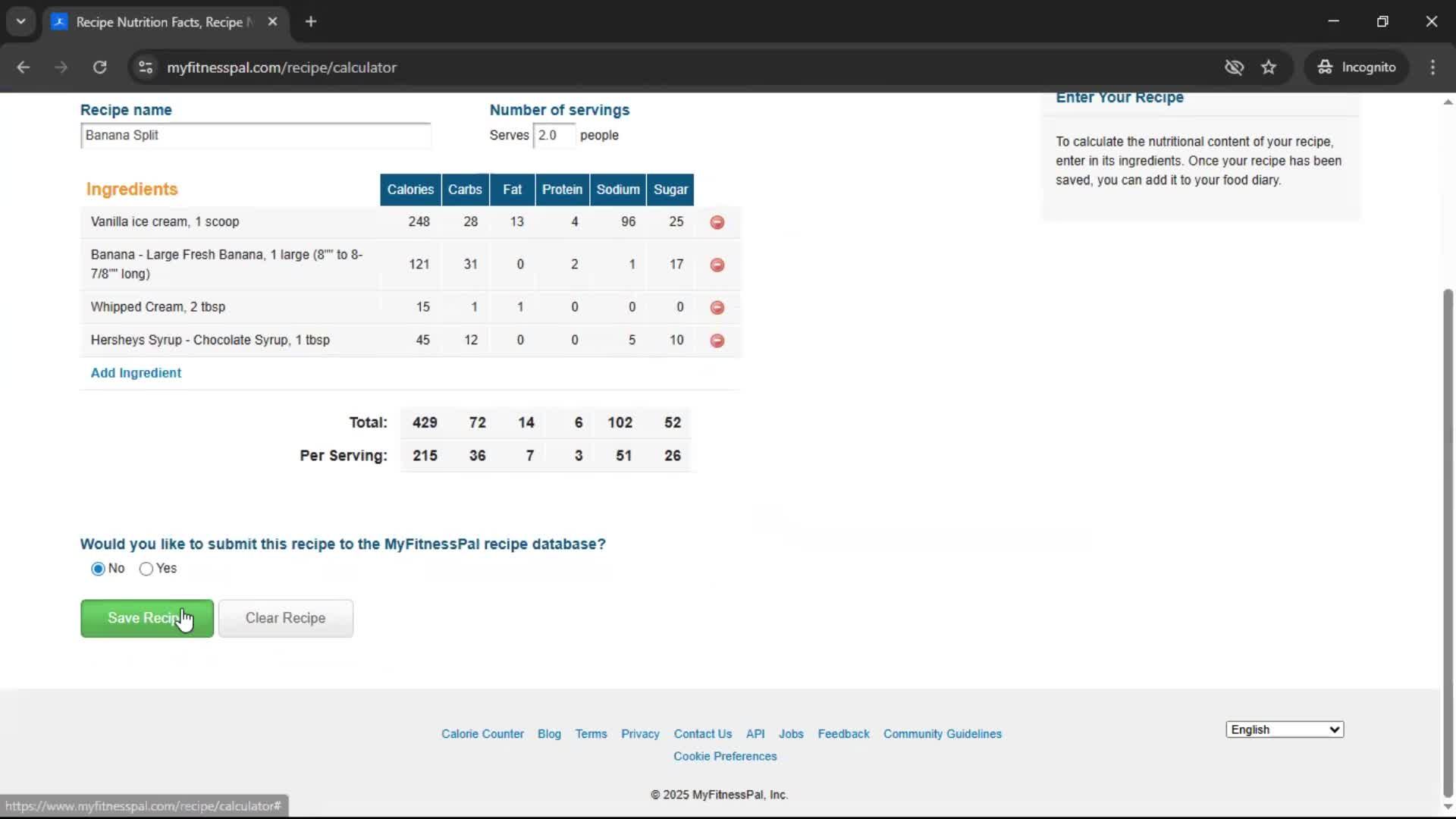Click the Serves number input field
Screen dimensions: 1456x819
click(554, 136)
